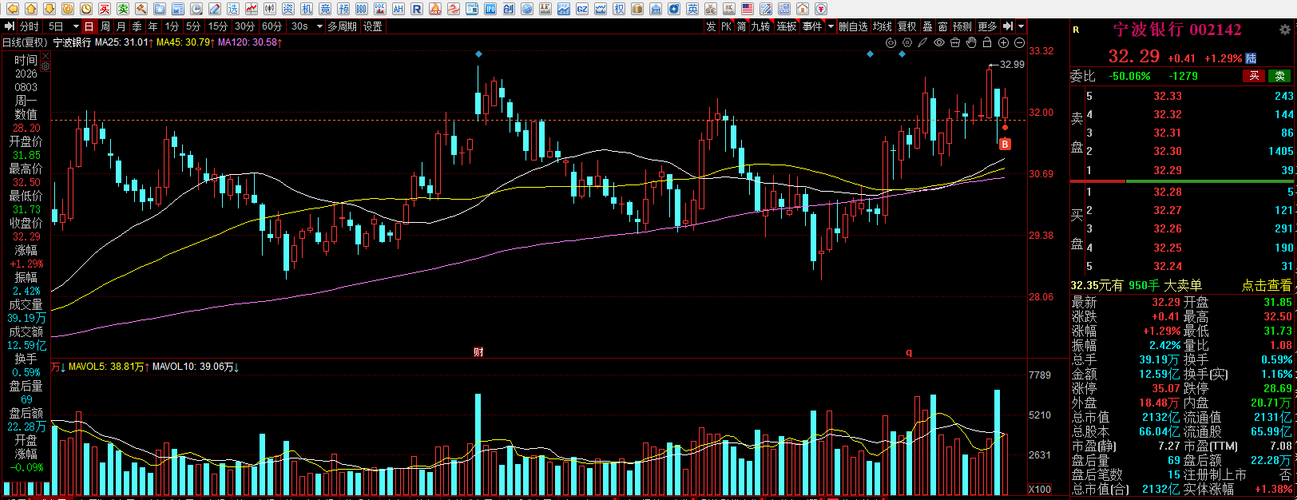
Task: Click the red B marker on chart
Action: [1005, 144]
